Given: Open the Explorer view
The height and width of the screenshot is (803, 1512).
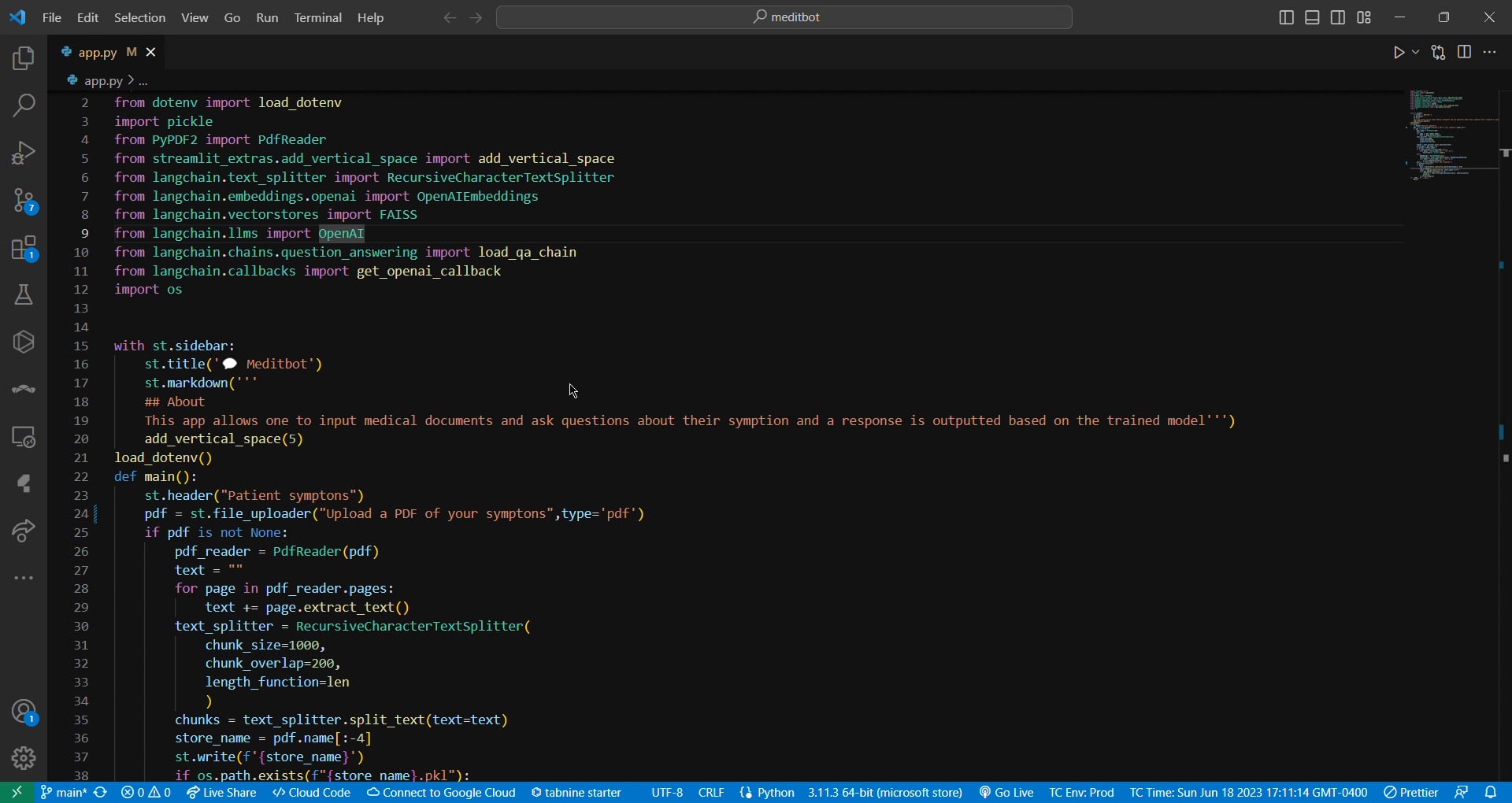Looking at the screenshot, I should [24, 58].
